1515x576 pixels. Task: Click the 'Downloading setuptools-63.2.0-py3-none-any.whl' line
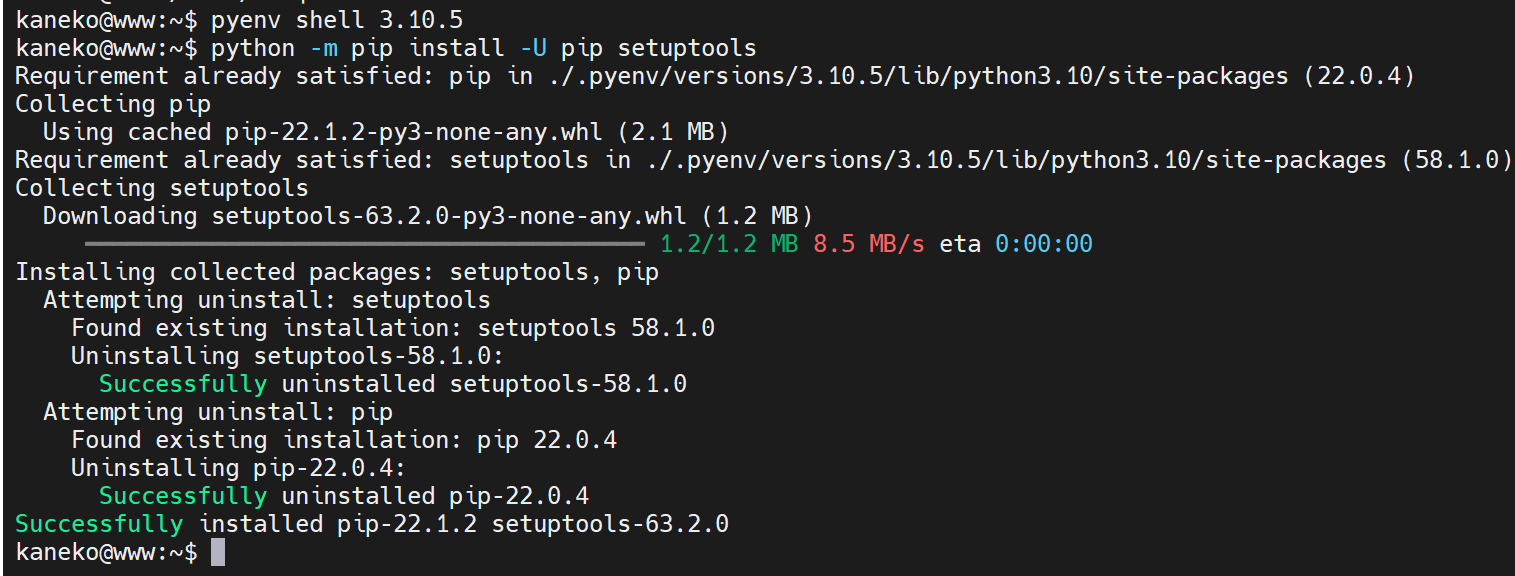(428, 216)
